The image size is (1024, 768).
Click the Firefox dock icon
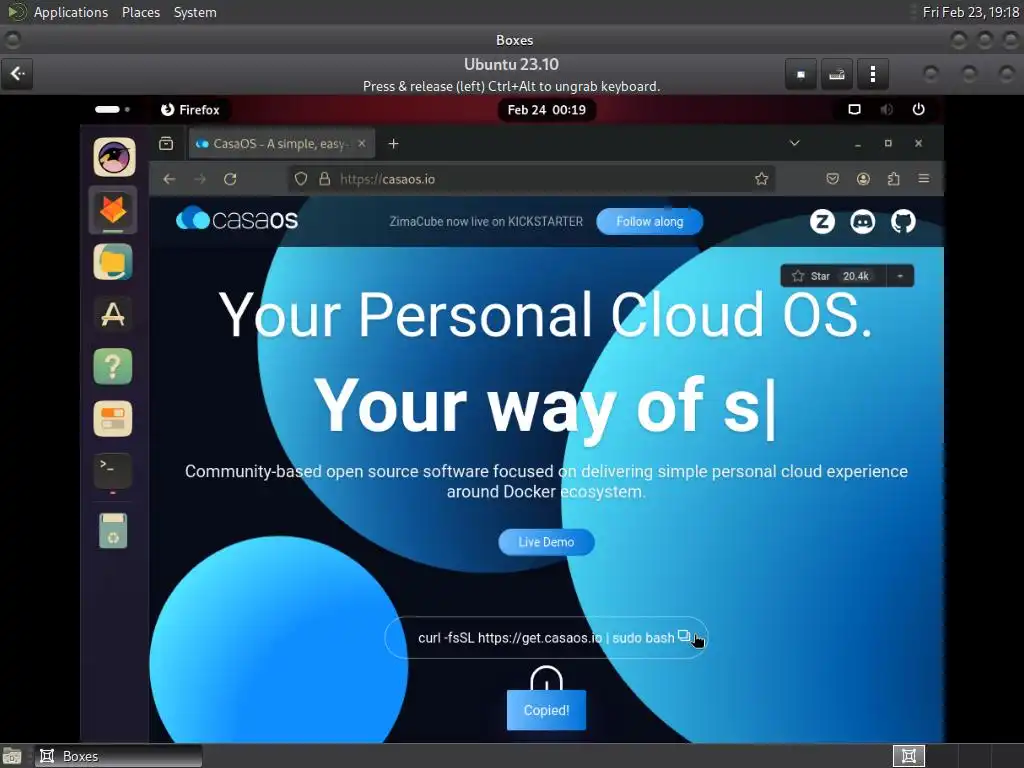coord(113,210)
